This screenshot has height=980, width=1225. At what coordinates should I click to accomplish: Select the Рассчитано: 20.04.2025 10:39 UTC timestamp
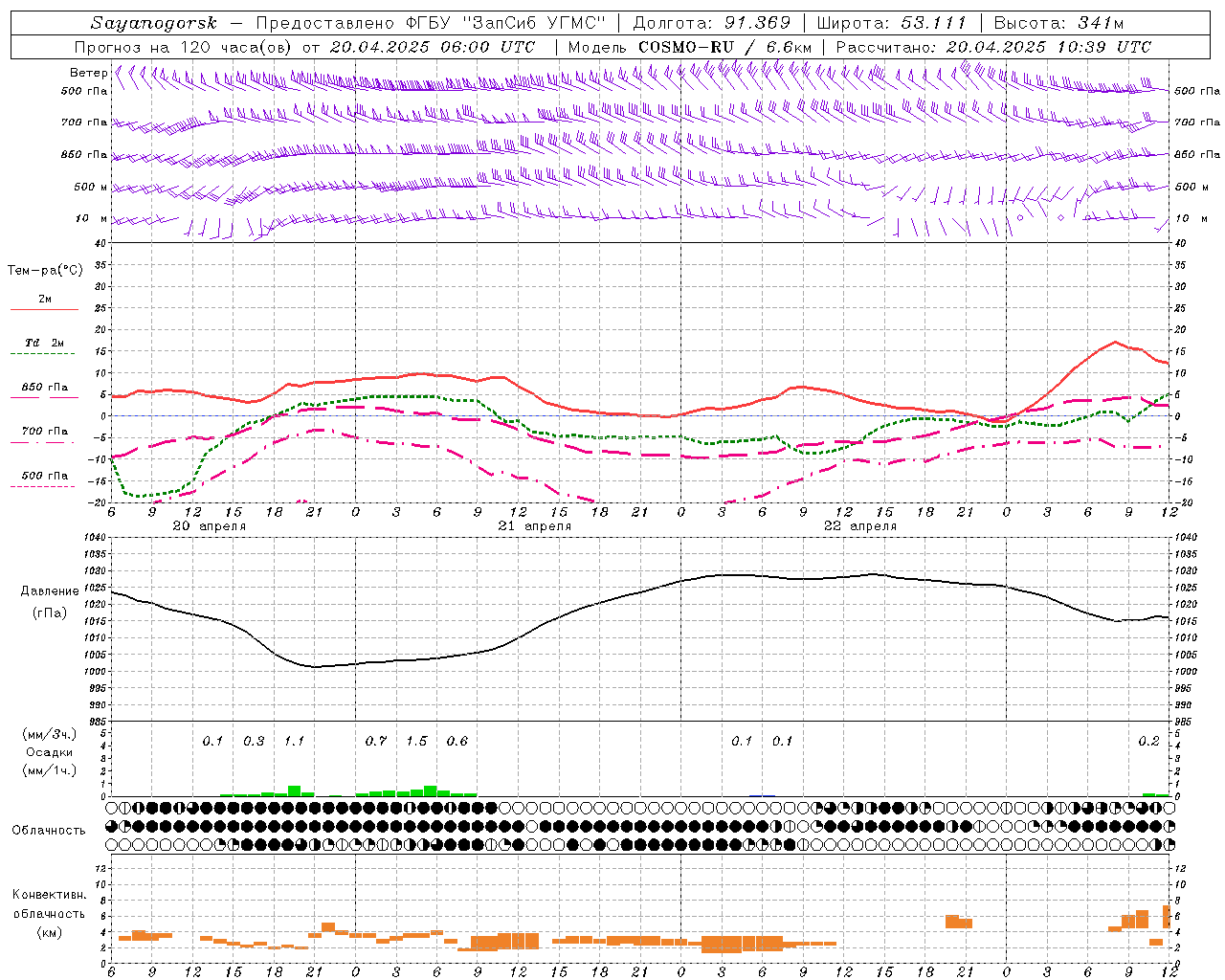(993, 47)
